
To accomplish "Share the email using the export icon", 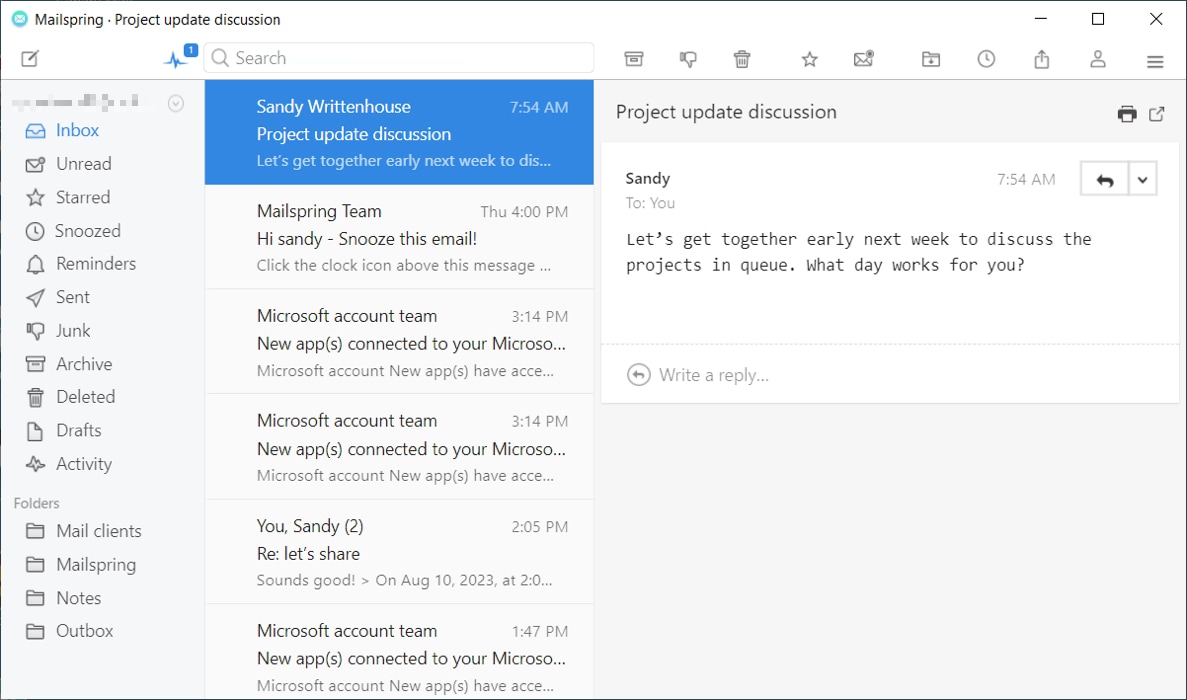I will (x=1041, y=59).
